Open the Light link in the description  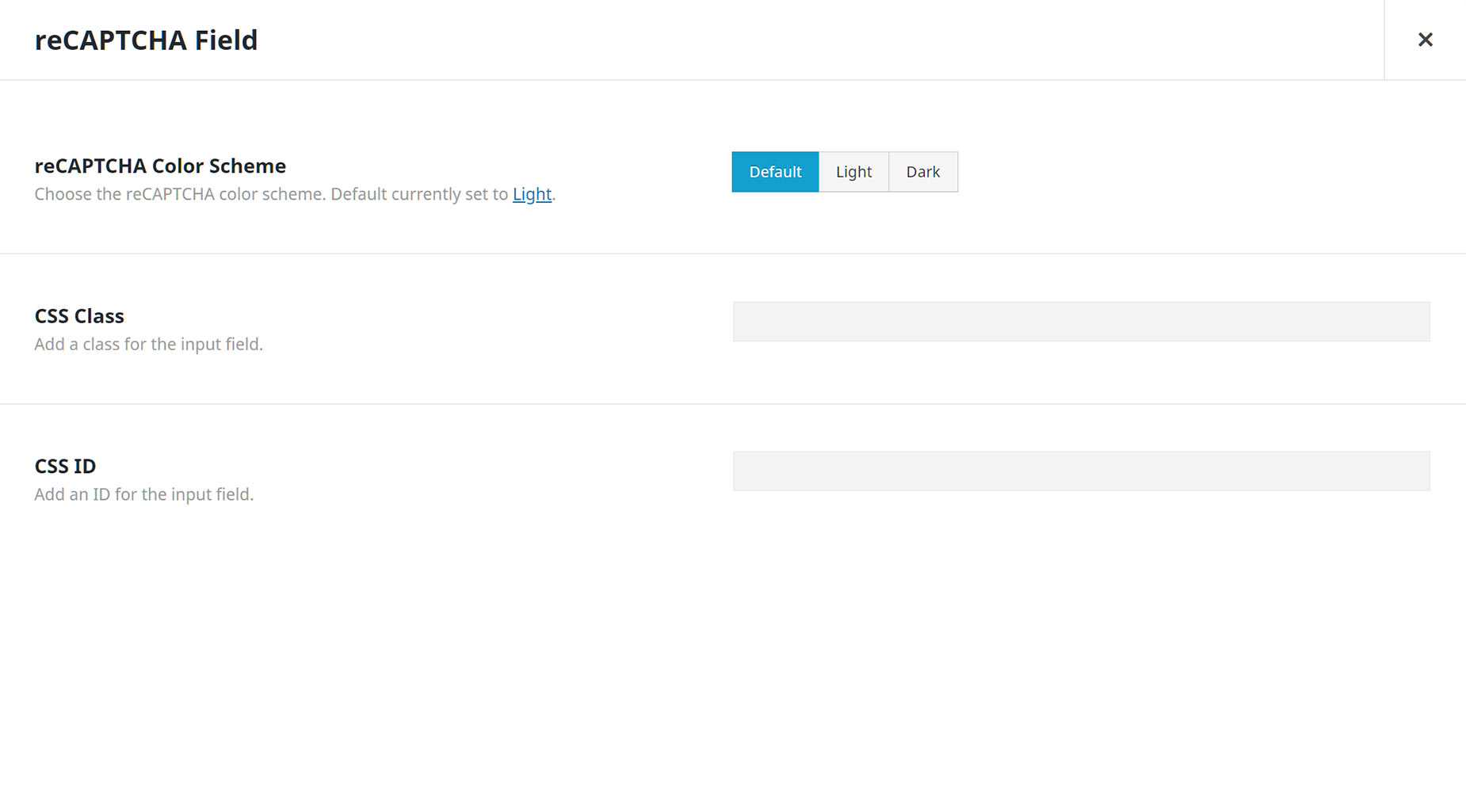click(x=532, y=194)
